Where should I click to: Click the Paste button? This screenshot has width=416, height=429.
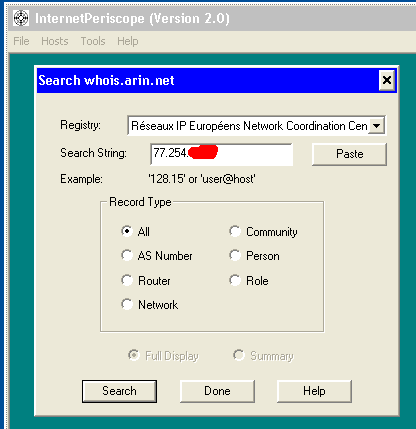(x=350, y=154)
